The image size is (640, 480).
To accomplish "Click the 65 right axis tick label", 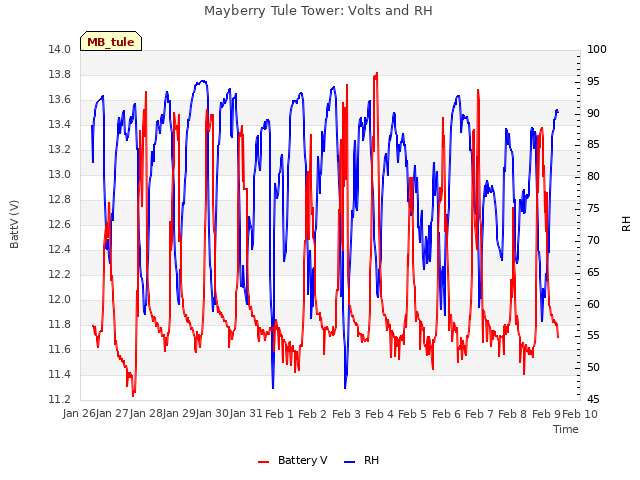I will [x=593, y=272].
